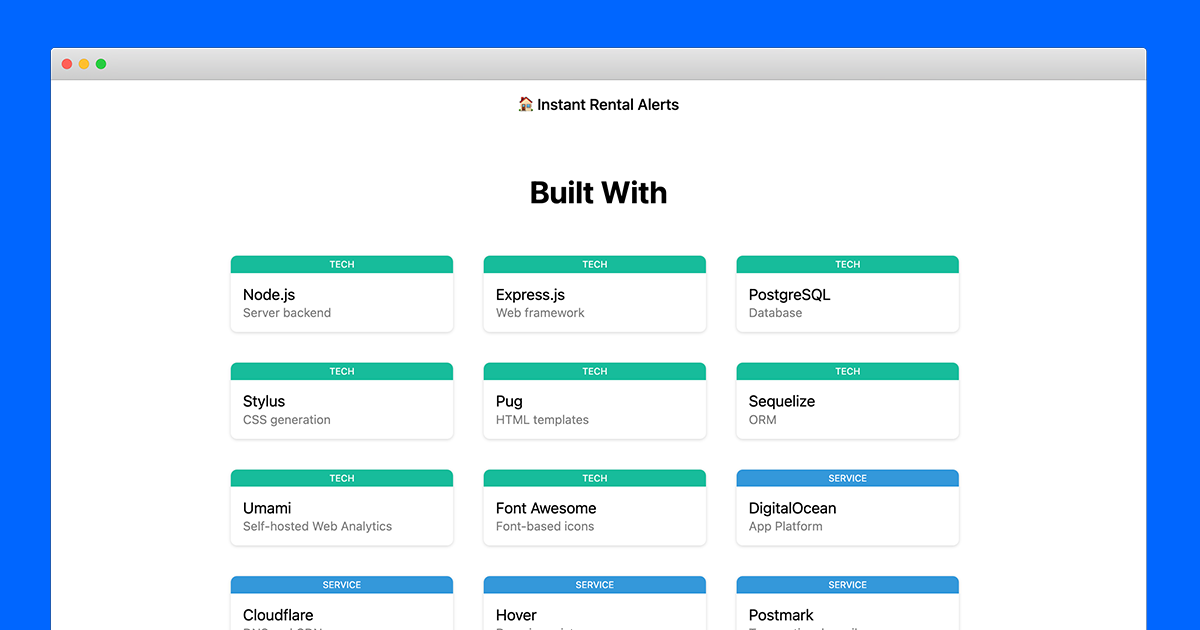Click the 'CSS generation' description text

pos(287,420)
